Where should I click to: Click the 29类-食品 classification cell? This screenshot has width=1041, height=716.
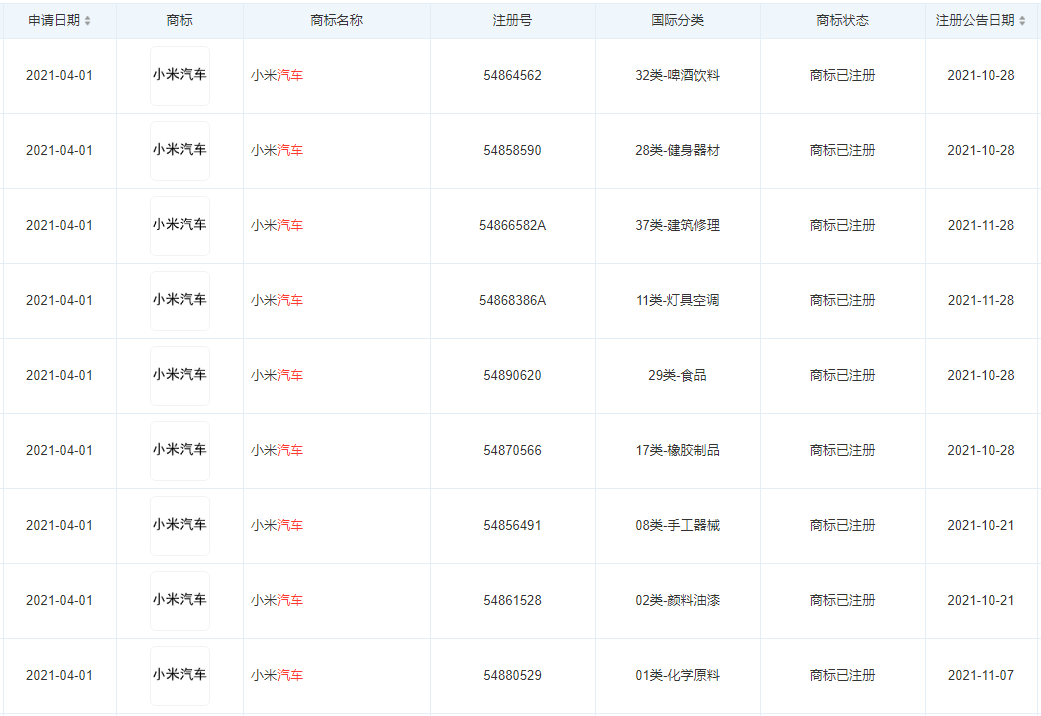(x=678, y=376)
